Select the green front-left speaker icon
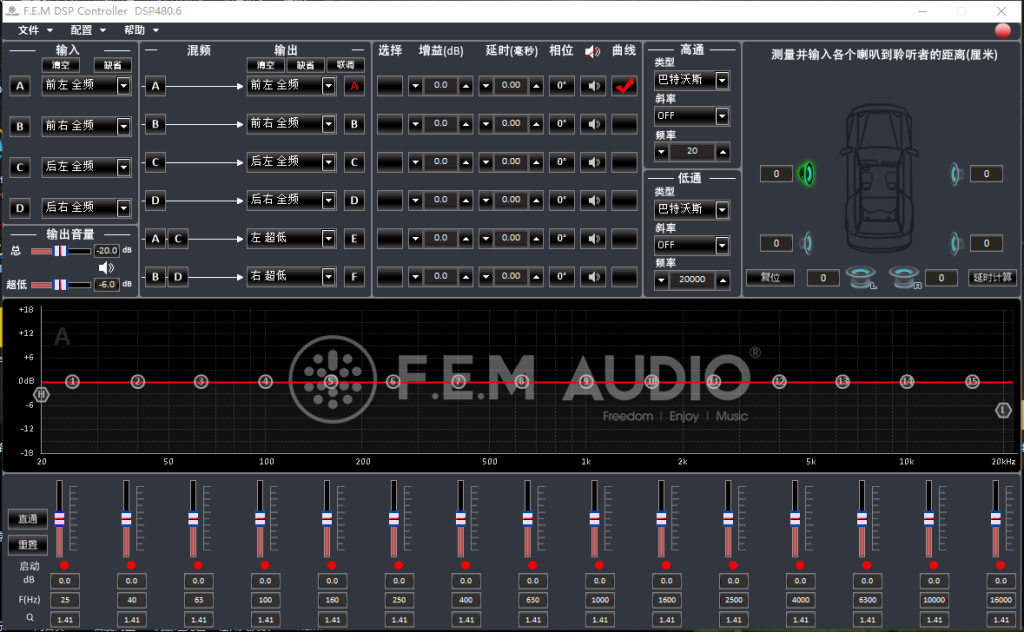The image size is (1024, 632). (807, 174)
